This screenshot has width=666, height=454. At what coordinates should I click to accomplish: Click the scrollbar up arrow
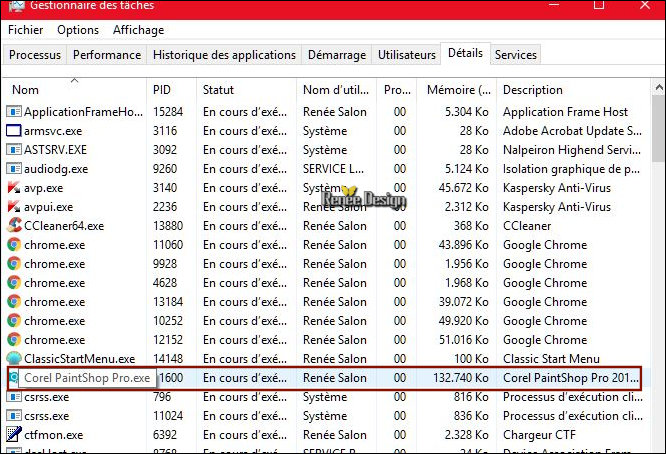(659, 87)
